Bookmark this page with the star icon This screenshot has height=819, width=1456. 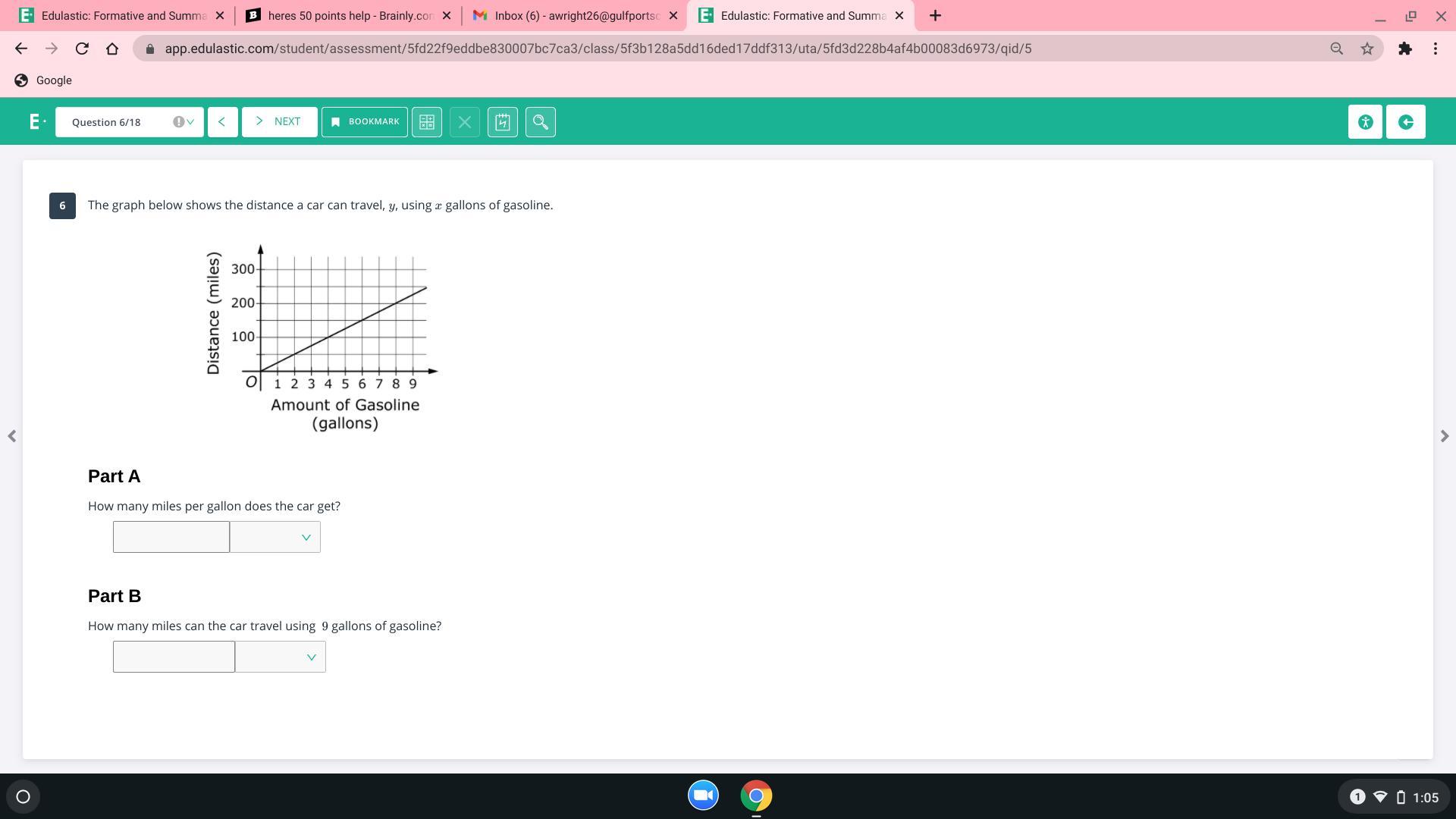click(1367, 49)
